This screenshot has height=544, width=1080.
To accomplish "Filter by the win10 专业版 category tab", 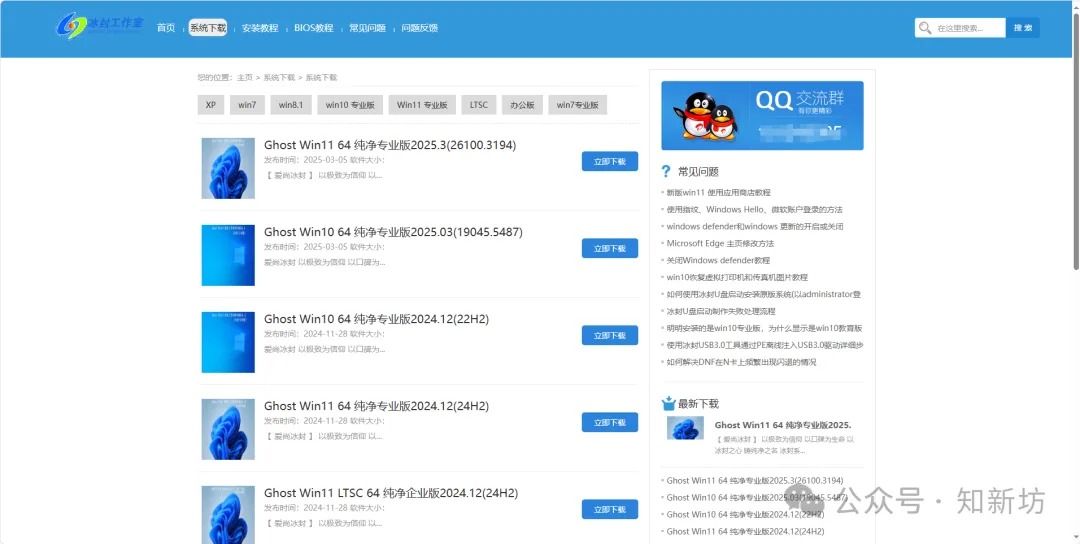I will [x=350, y=105].
